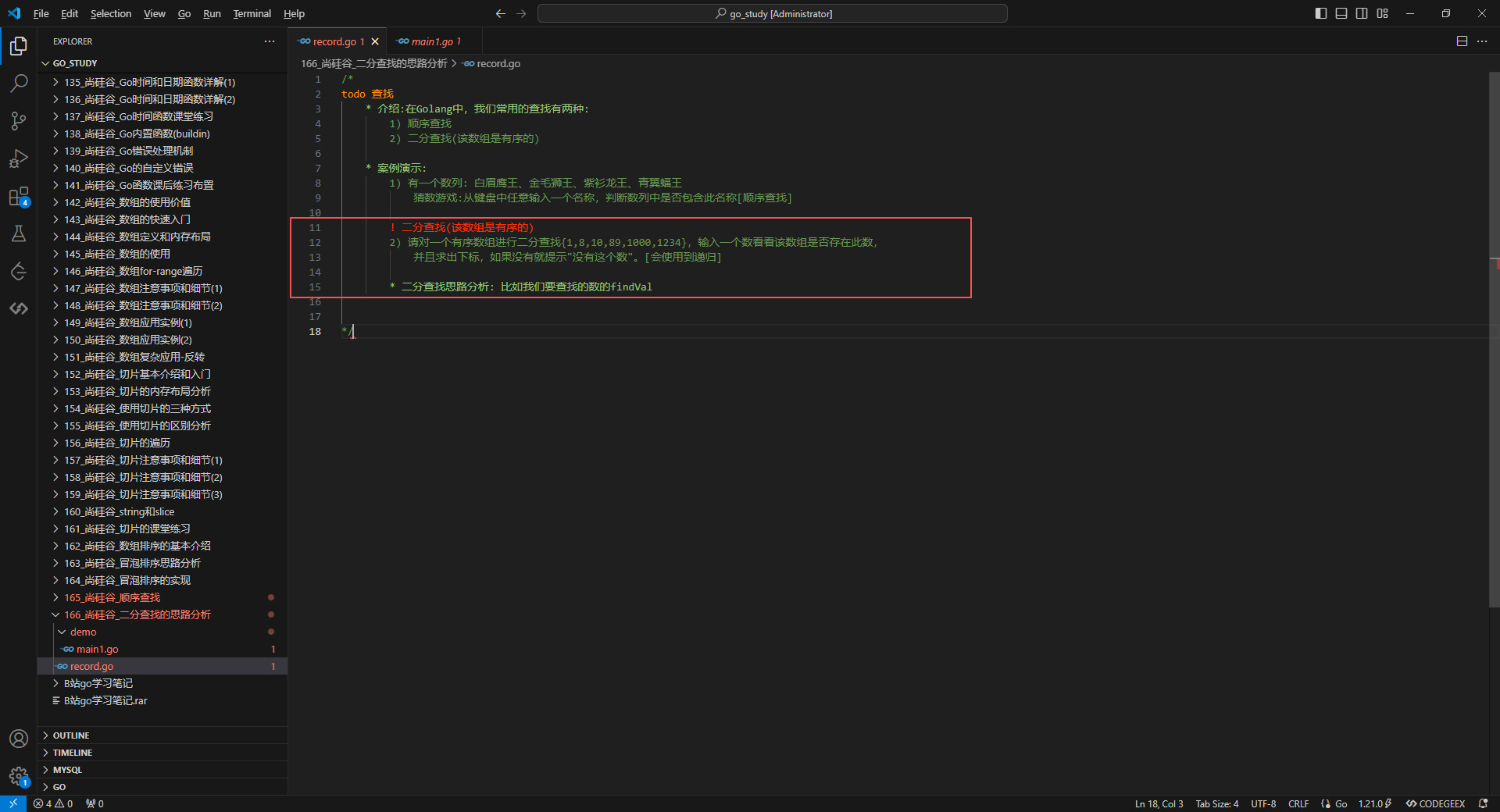This screenshot has height=812, width=1500.
Task: Open the Source Control view
Action: tap(19, 121)
